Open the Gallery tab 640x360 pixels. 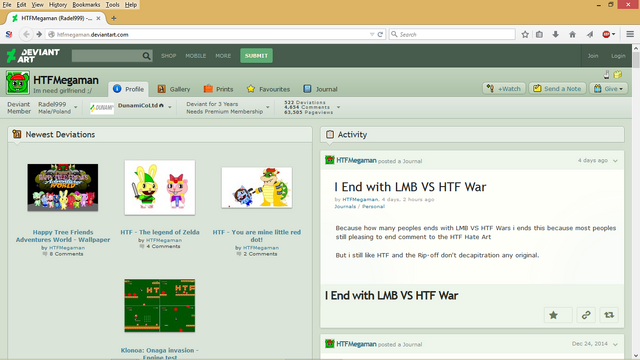[174, 89]
